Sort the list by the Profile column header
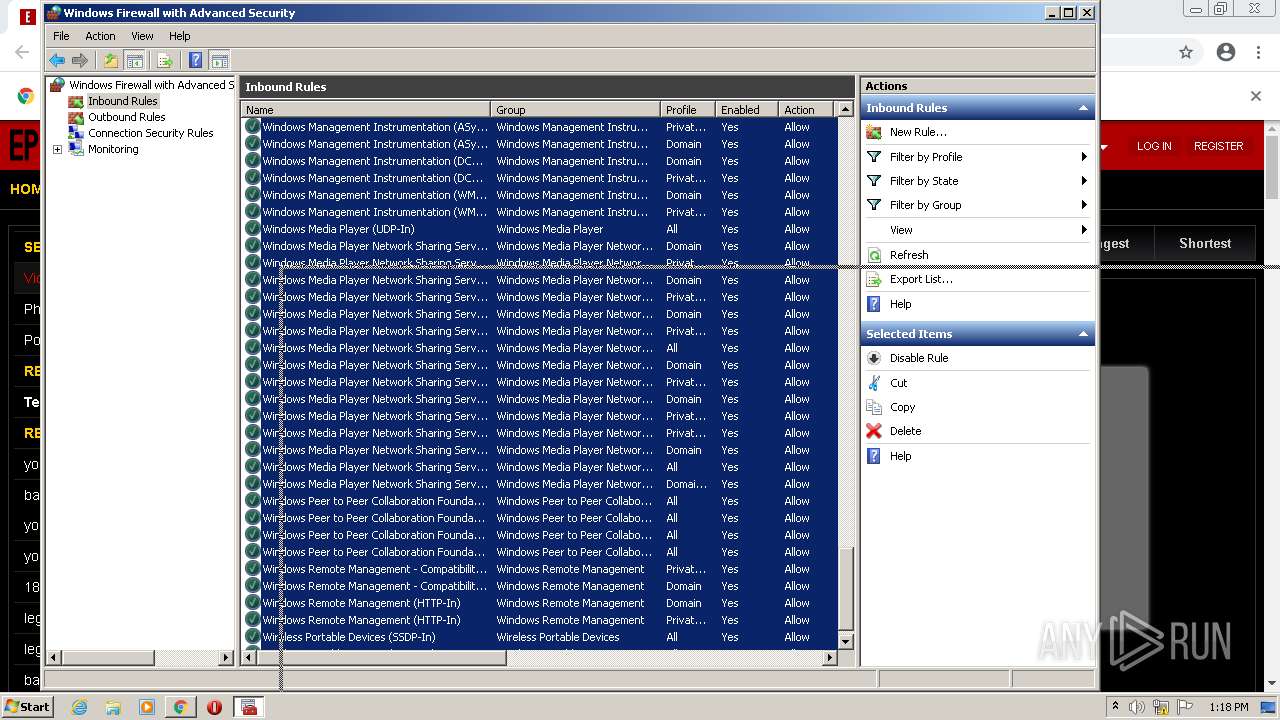This screenshot has height=720, width=1280. [x=688, y=110]
